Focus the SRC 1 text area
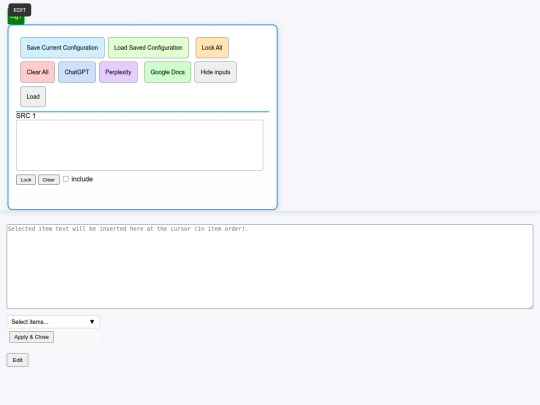The height and width of the screenshot is (405, 540). [140, 145]
